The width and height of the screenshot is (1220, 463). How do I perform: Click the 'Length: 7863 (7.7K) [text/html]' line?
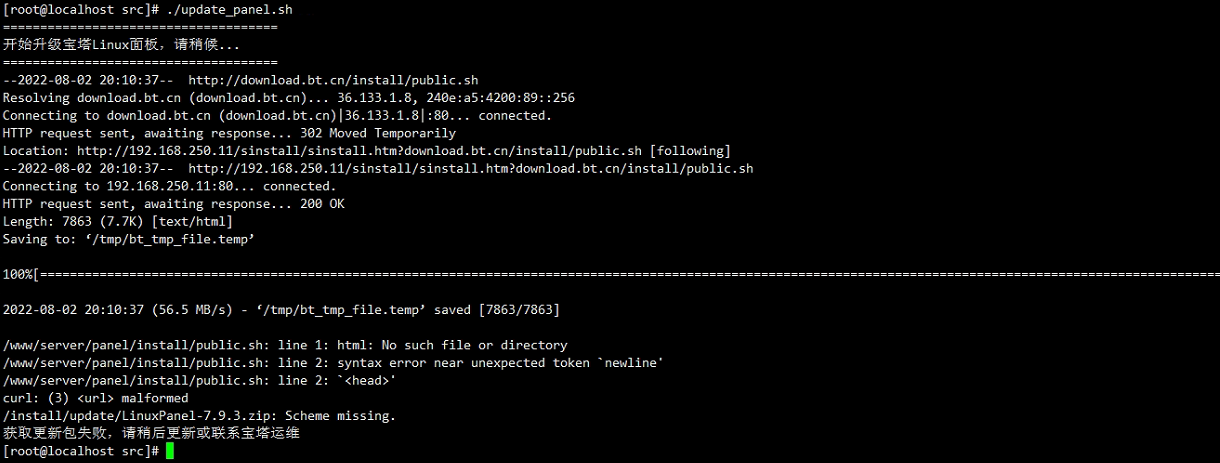[117, 221]
